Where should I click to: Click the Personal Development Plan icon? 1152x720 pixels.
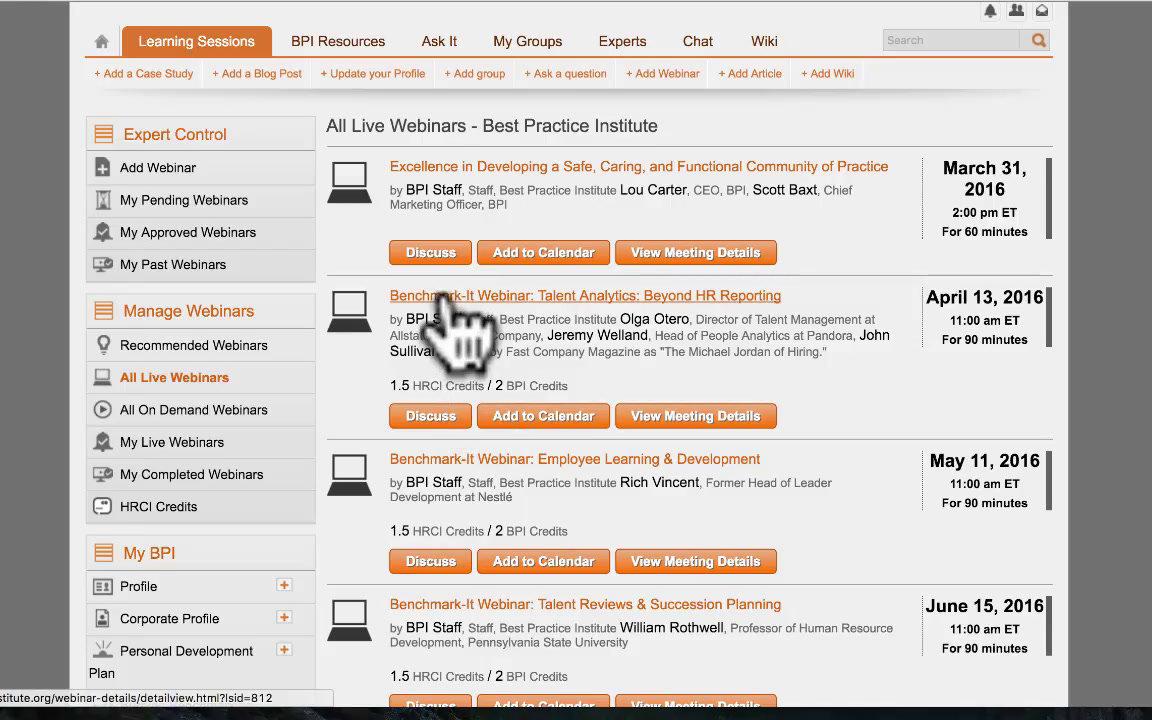(x=103, y=649)
